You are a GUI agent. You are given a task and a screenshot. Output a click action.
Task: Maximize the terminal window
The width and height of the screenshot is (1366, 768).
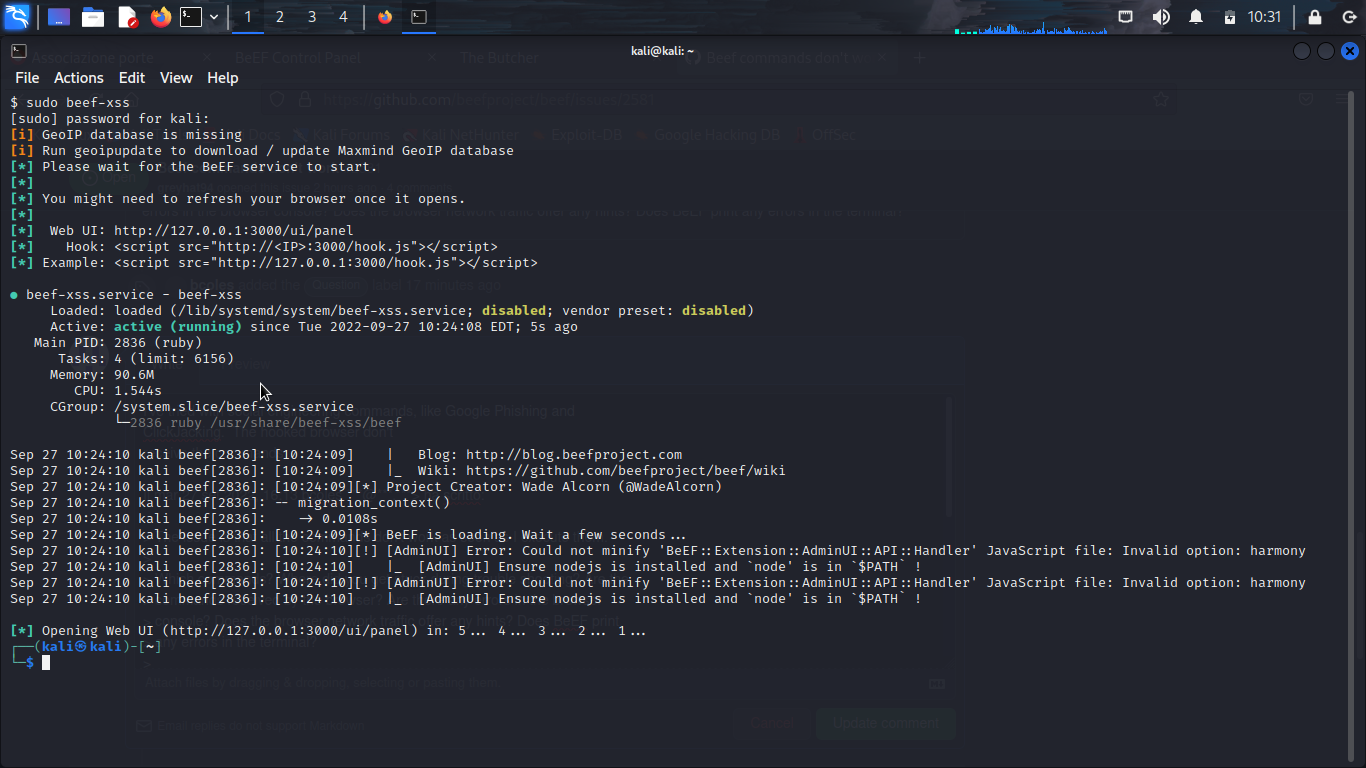tap(1326, 51)
